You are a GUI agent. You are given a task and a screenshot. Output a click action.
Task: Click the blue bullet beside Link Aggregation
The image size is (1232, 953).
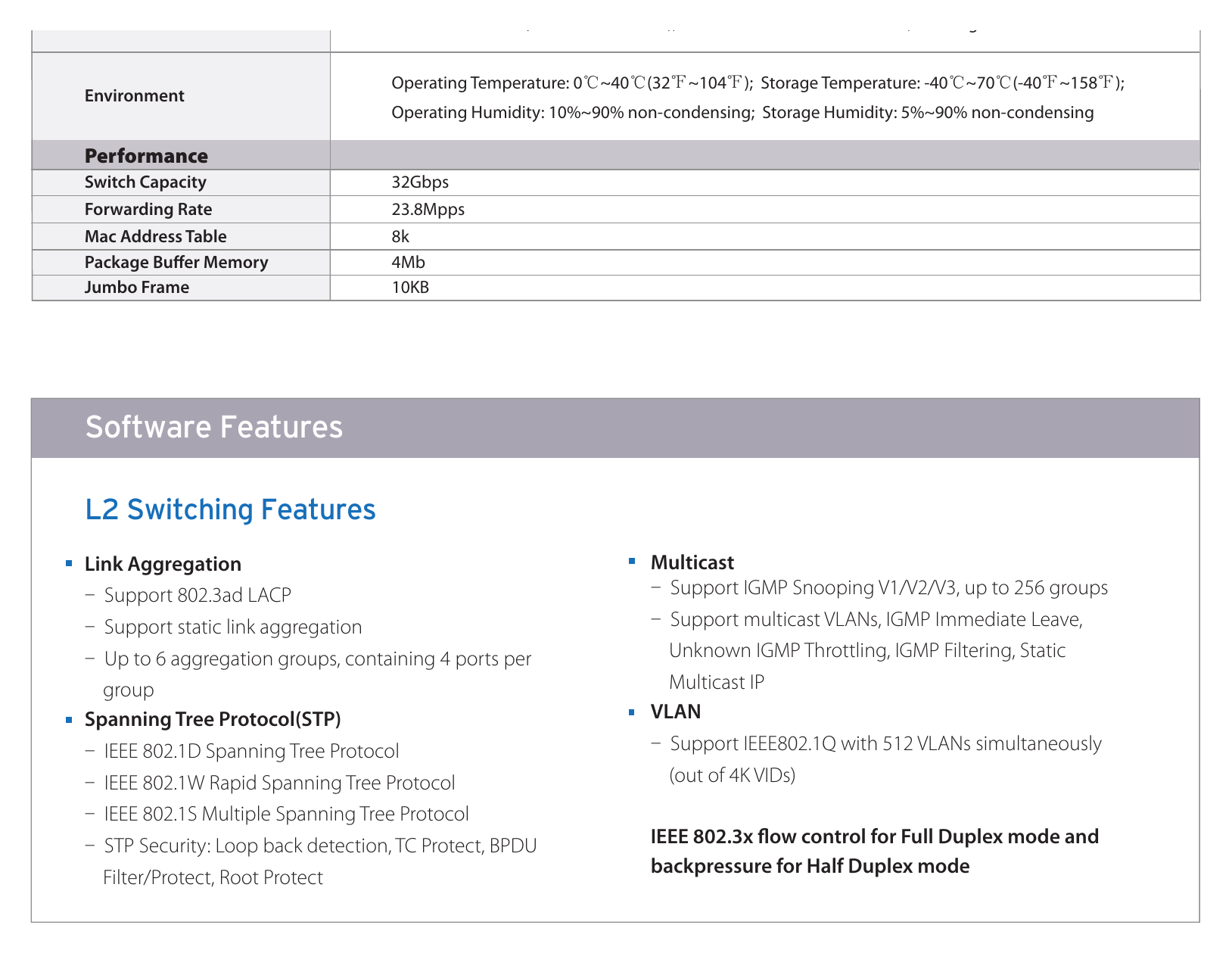tap(69, 563)
